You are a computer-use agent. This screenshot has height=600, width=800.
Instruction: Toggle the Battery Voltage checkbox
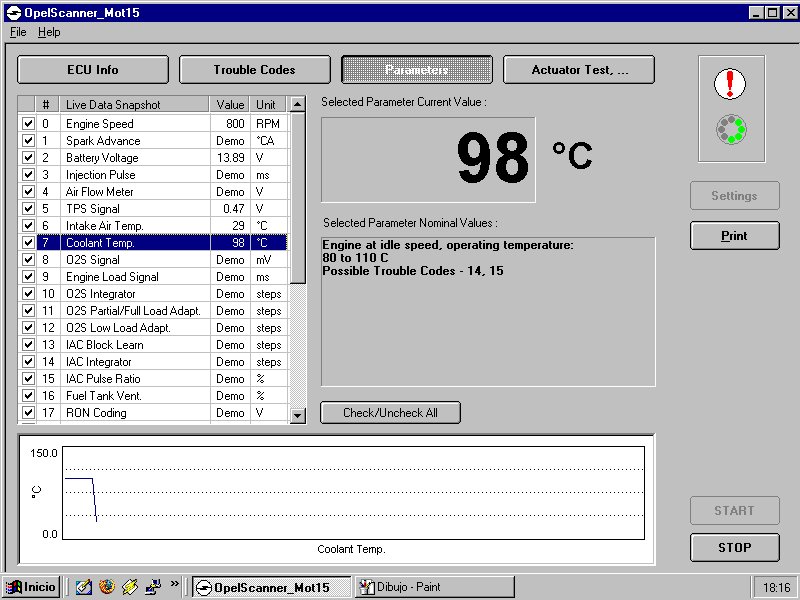tap(28, 158)
